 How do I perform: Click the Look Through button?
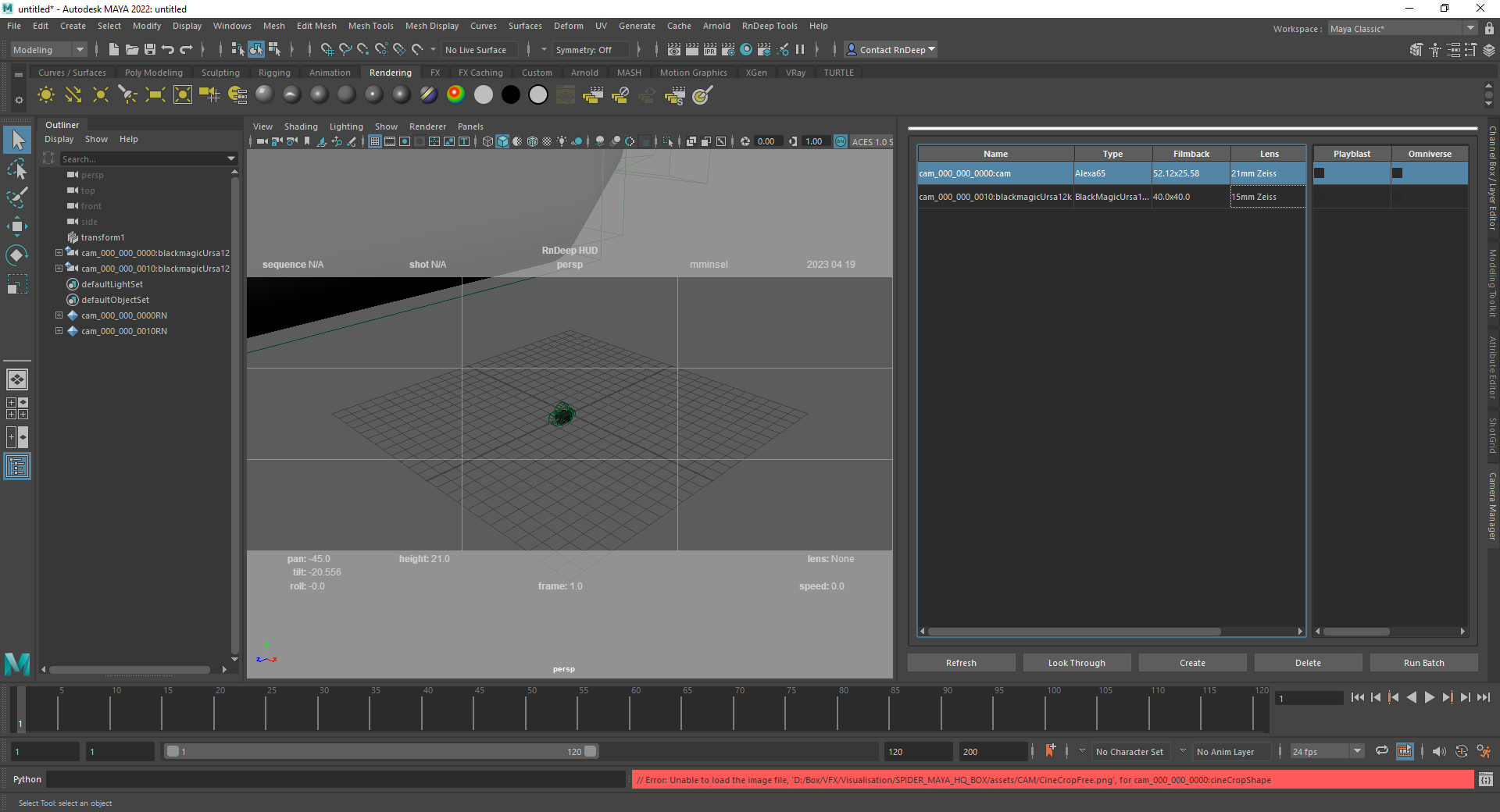coord(1076,663)
